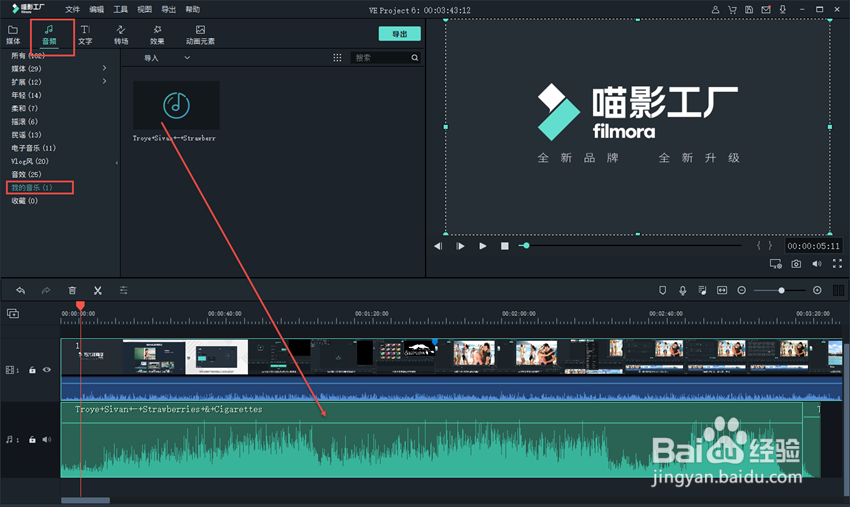Click the preview volume speaker icon
Viewport: 850px width, 507px height.
pos(817,264)
